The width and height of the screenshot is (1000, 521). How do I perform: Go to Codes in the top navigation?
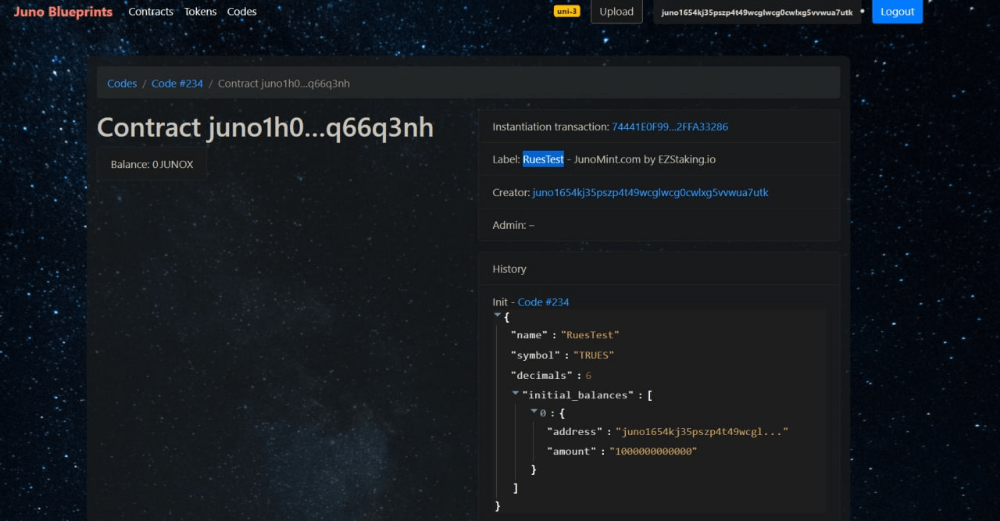point(241,12)
